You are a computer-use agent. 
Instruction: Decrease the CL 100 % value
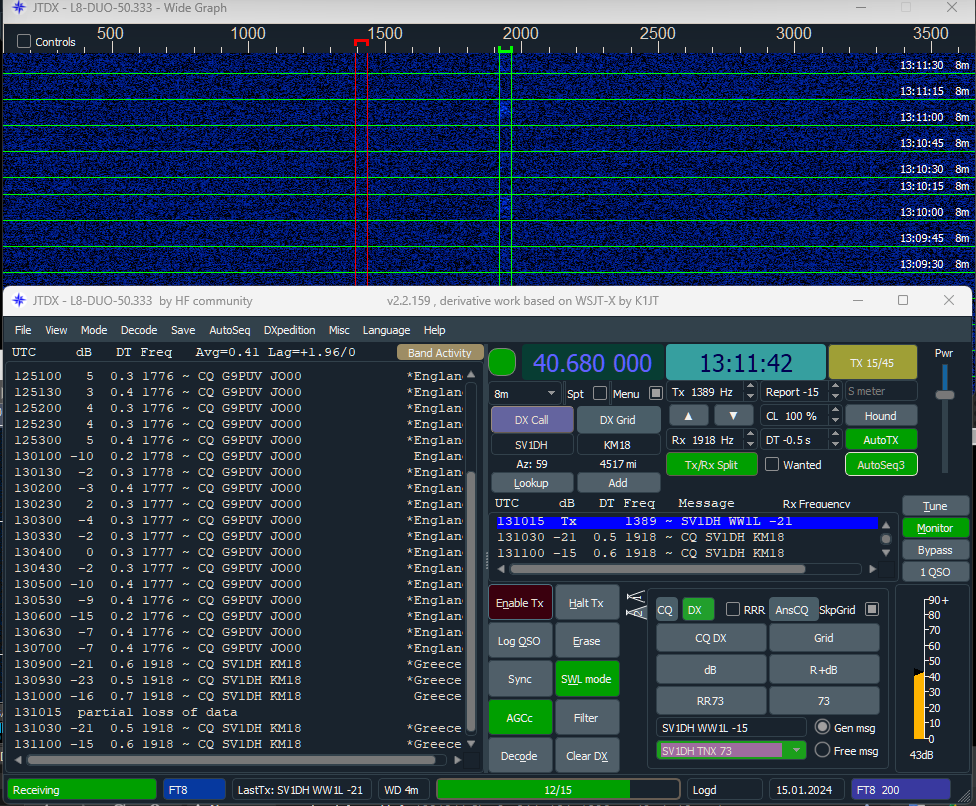(835, 421)
